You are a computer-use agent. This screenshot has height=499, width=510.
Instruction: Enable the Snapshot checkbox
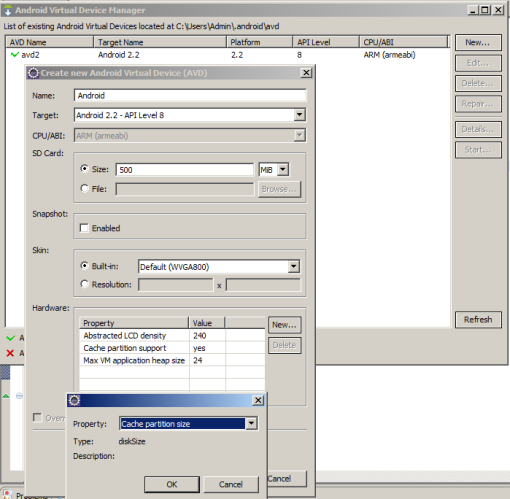coord(84,228)
